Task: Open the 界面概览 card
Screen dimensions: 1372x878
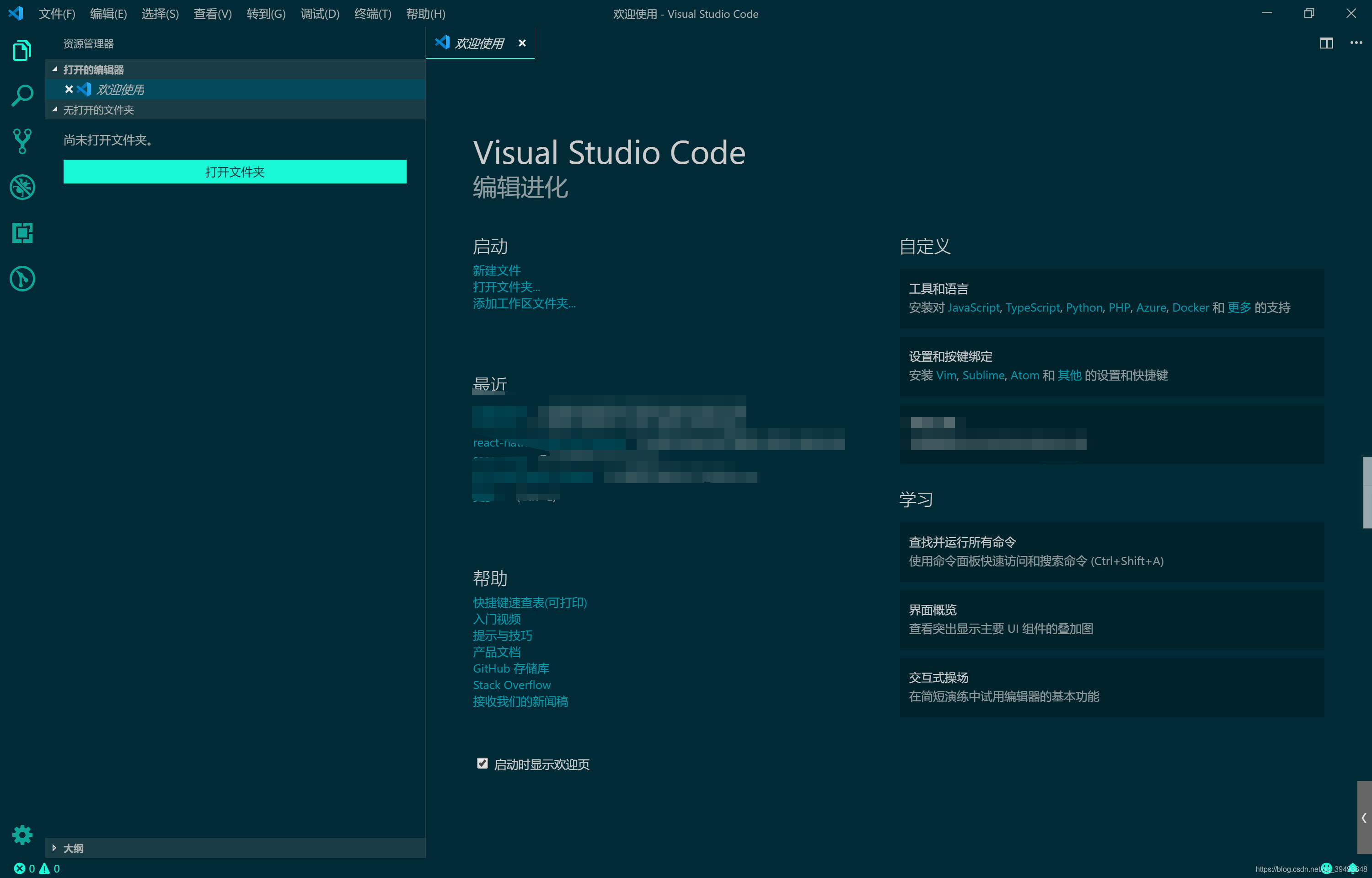Action: [1112, 620]
